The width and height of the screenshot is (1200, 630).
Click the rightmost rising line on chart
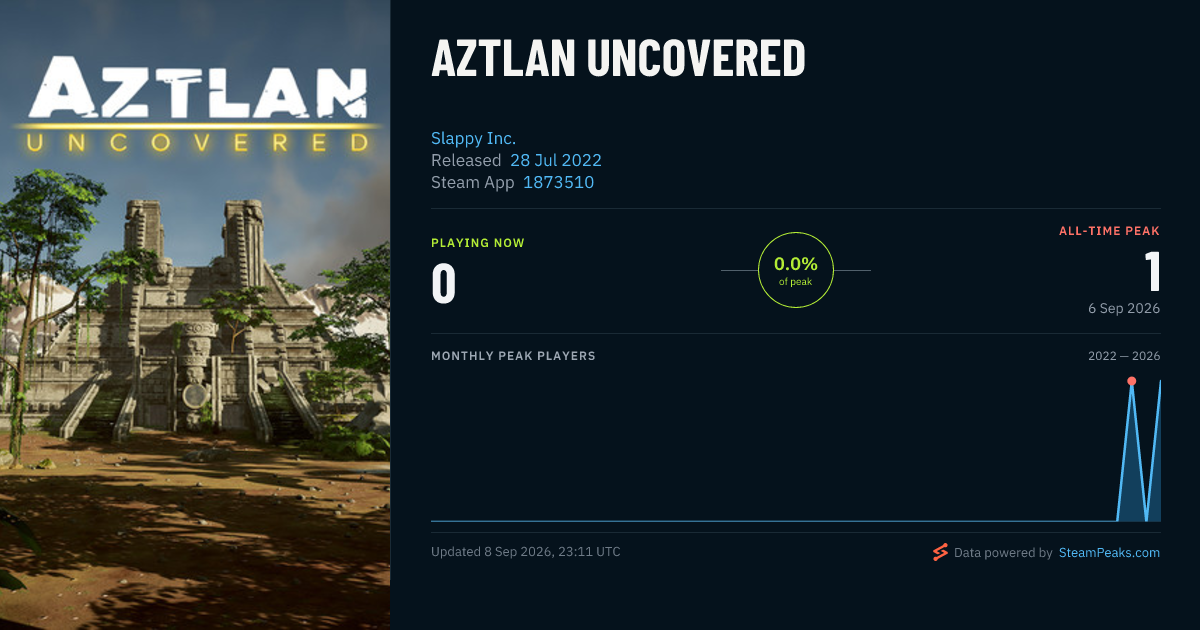1154,450
